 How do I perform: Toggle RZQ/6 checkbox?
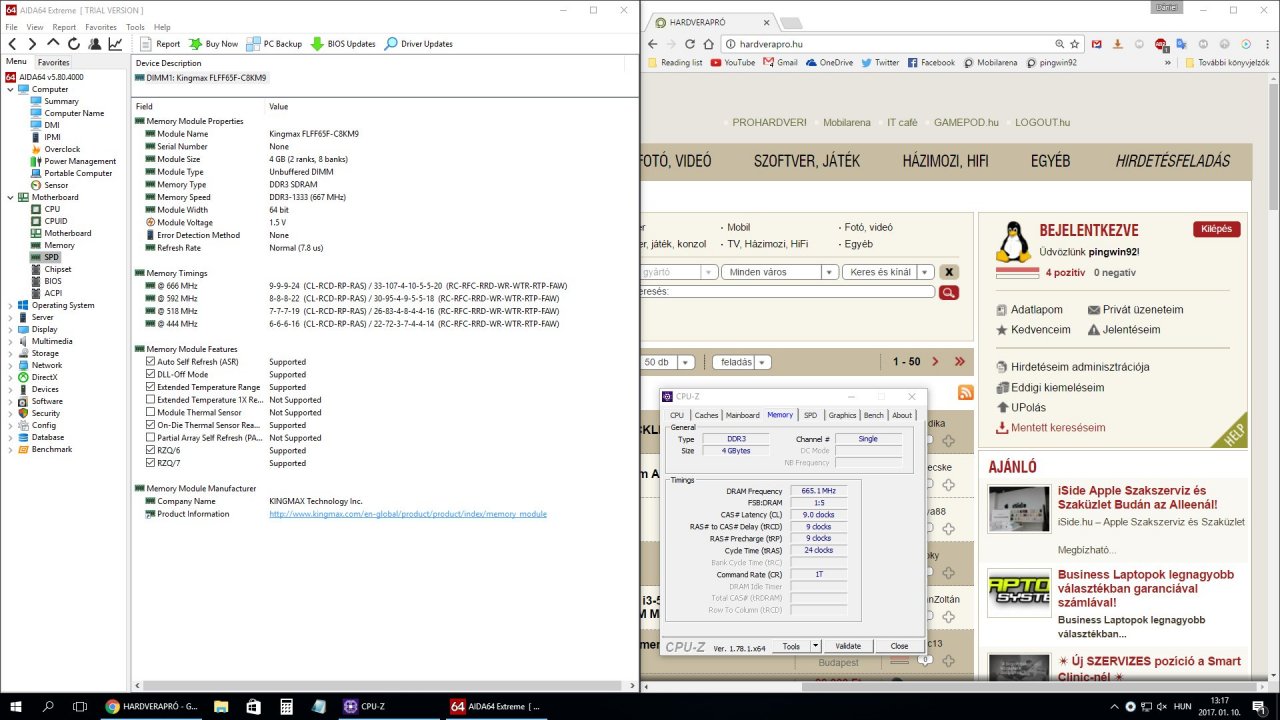(151, 450)
